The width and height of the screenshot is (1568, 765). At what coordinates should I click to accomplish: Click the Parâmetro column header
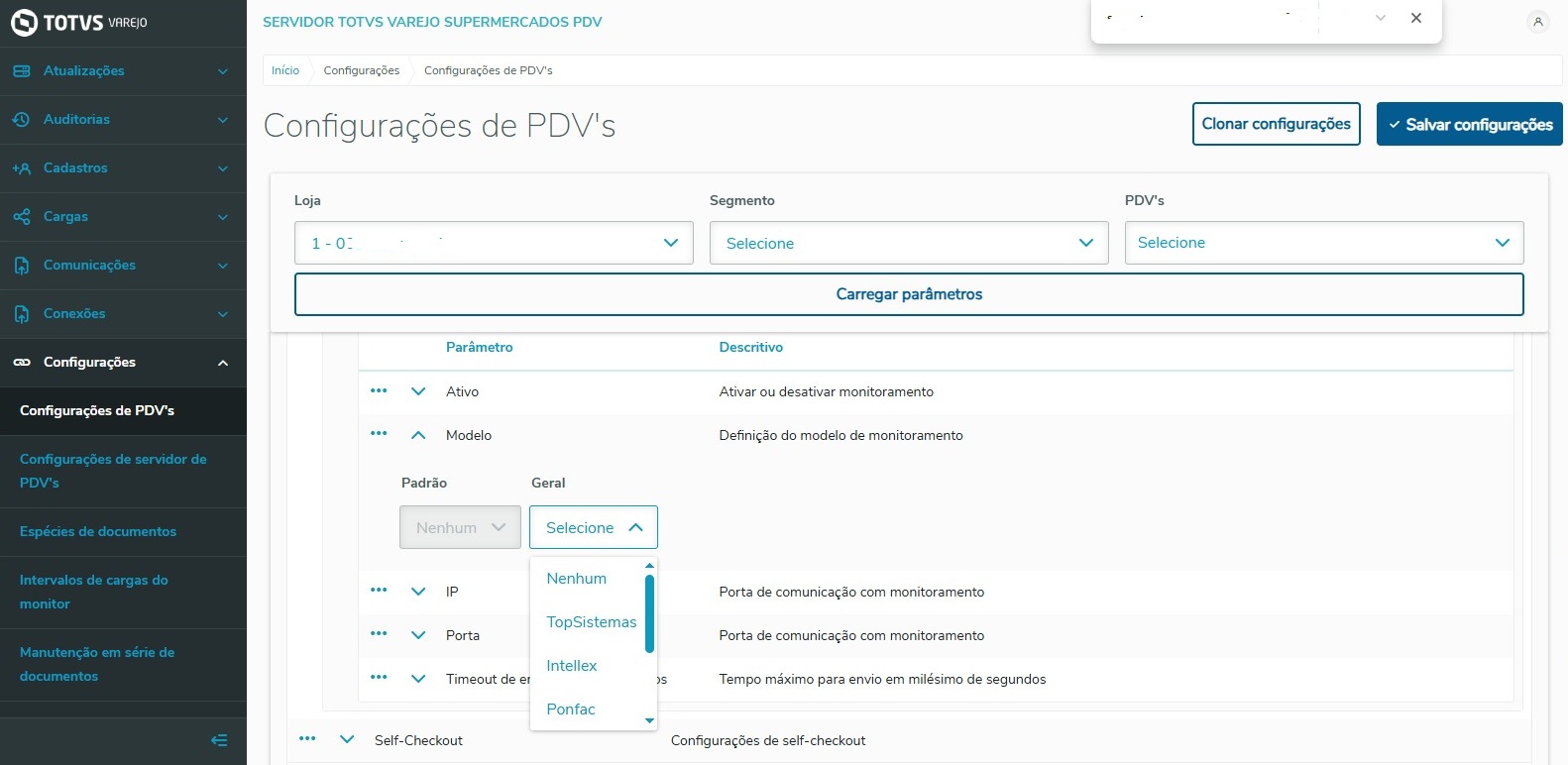480,348
